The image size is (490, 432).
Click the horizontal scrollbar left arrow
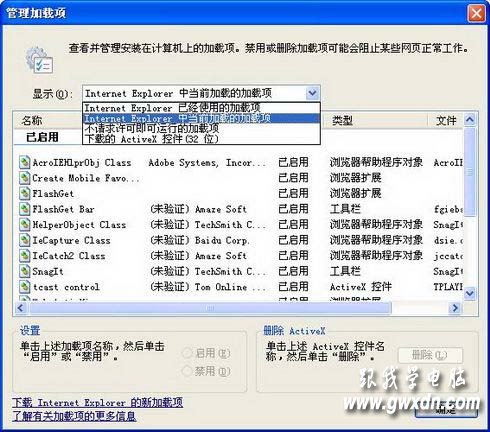coord(20,308)
